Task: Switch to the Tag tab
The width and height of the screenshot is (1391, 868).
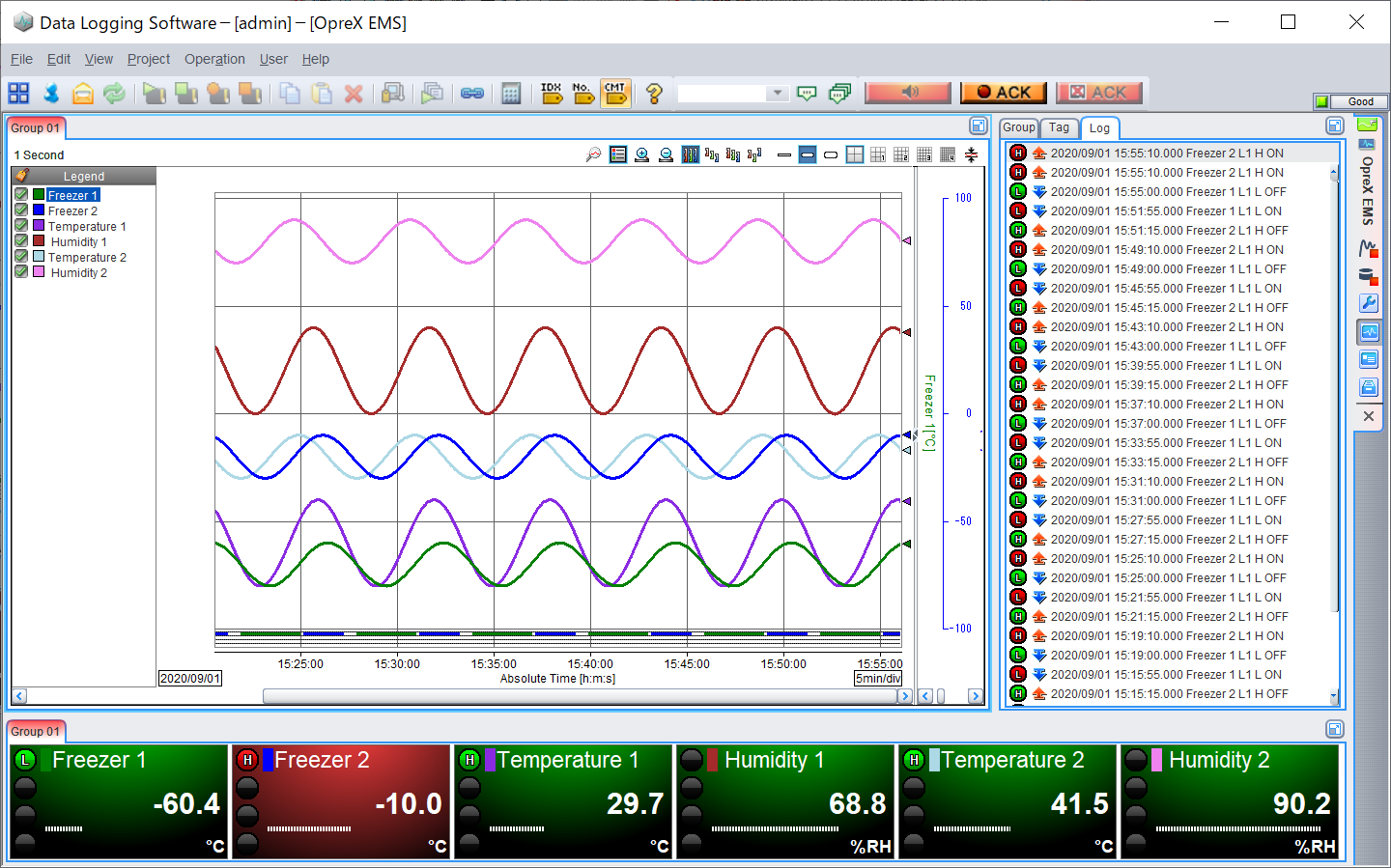Action: [1059, 127]
